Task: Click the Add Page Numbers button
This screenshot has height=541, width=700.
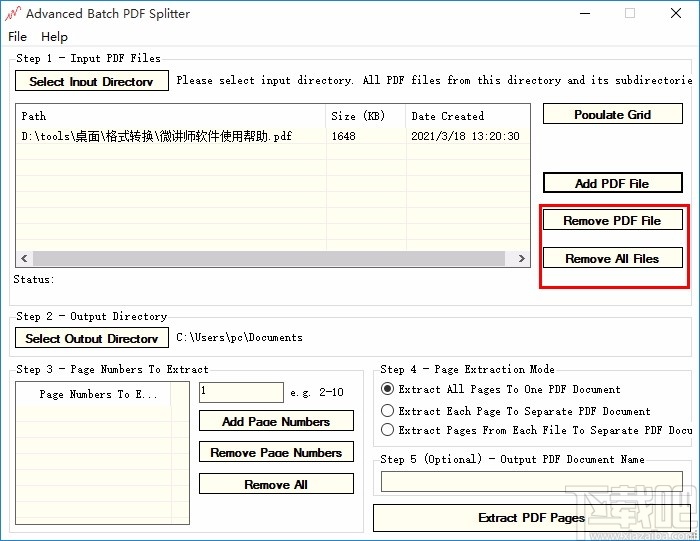Action: coord(276,421)
